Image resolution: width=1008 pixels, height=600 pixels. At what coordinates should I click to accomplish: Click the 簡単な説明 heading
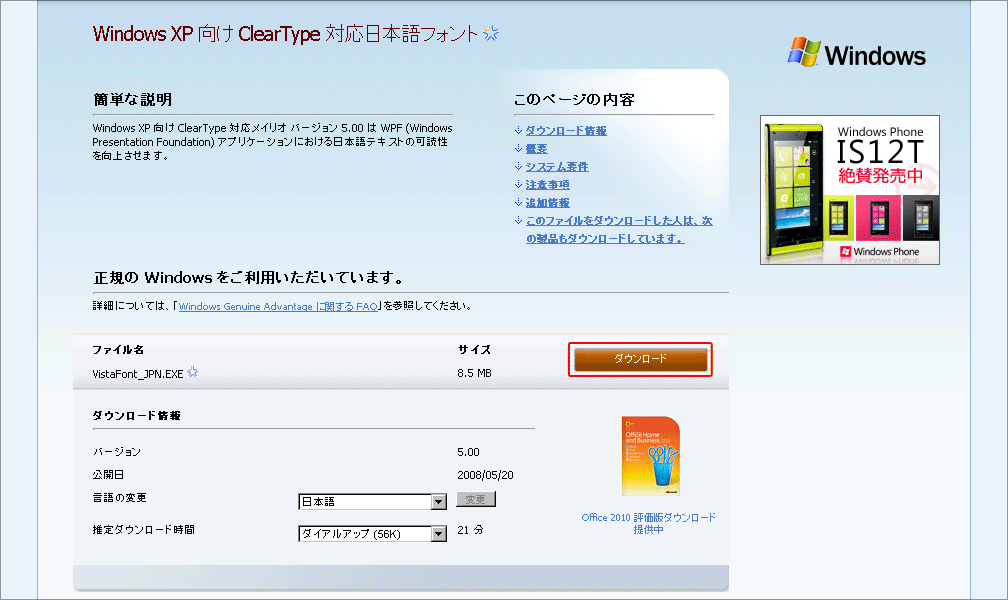pos(132,100)
